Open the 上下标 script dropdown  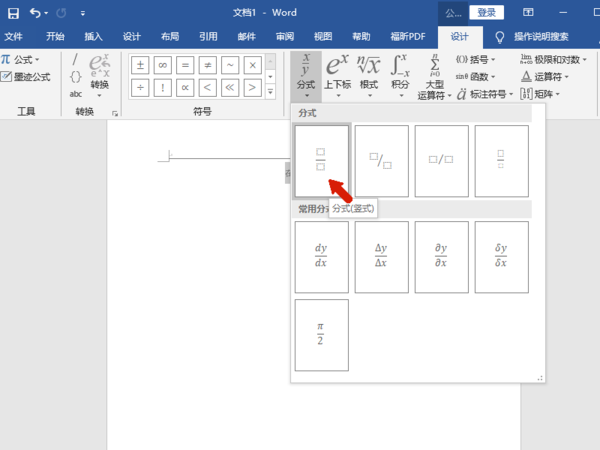coord(338,76)
